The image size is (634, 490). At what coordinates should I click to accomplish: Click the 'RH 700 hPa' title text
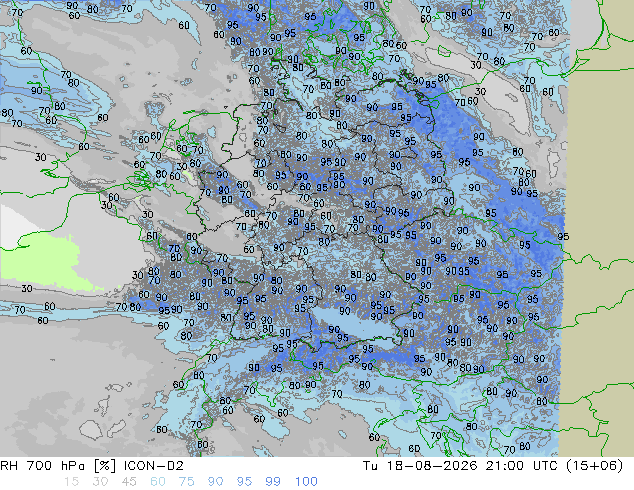click(43, 466)
